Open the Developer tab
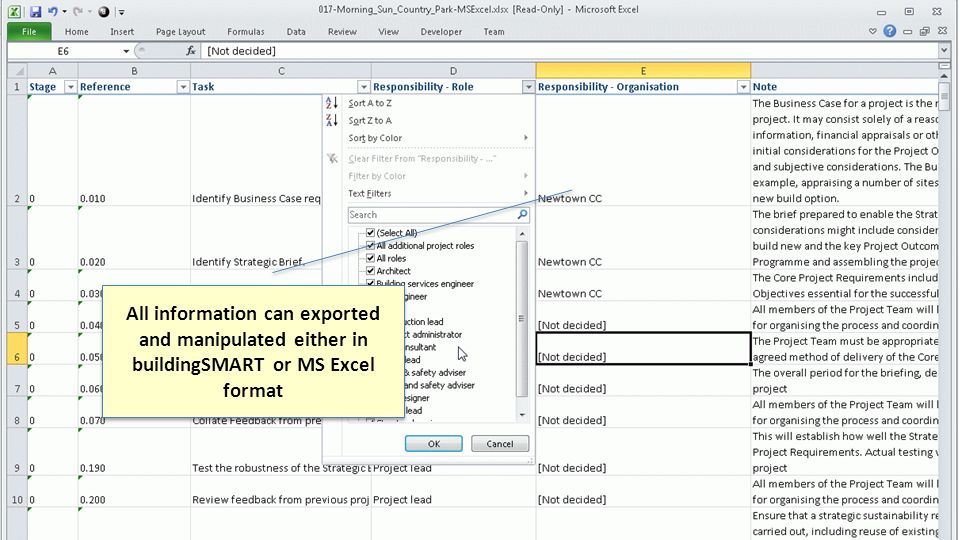Viewport: 960px width, 540px height. coord(441,31)
